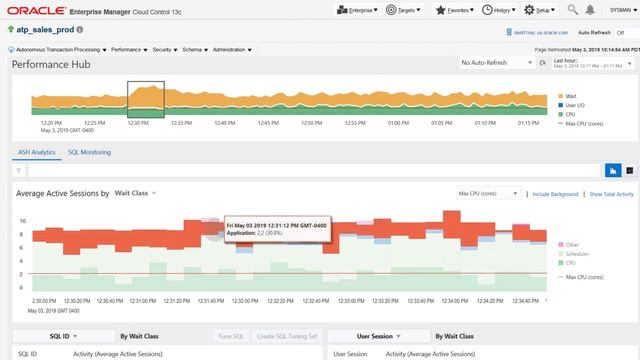
Task: Click the info icon beside atp_sales_prod
Action: tap(80, 30)
